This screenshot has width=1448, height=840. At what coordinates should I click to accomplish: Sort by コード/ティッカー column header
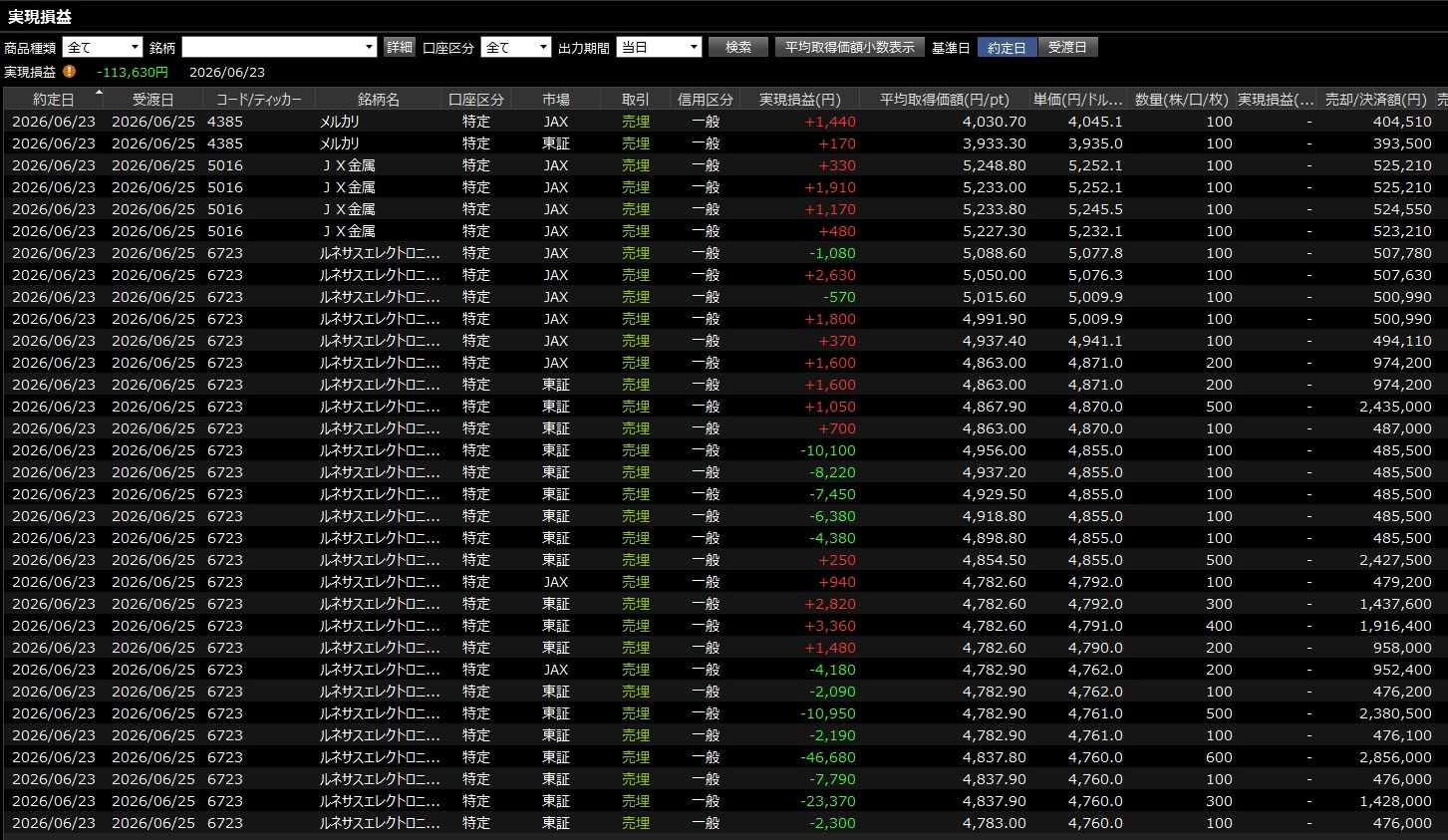point(259,100)
